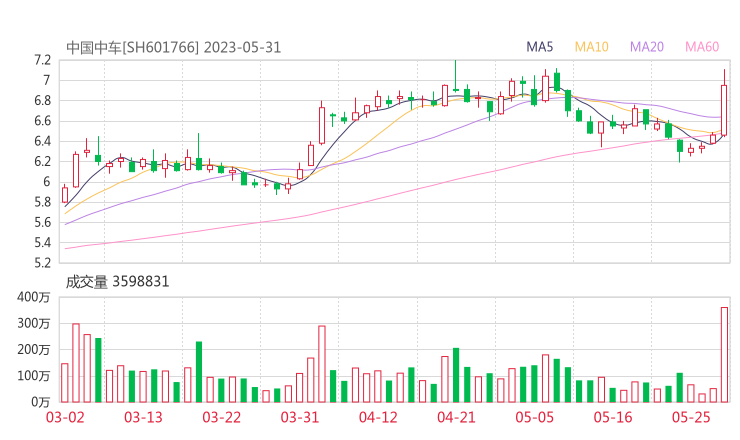740x440 pixels.
Task: Click the 03-02 date axis label
Action: coord(65,417)
